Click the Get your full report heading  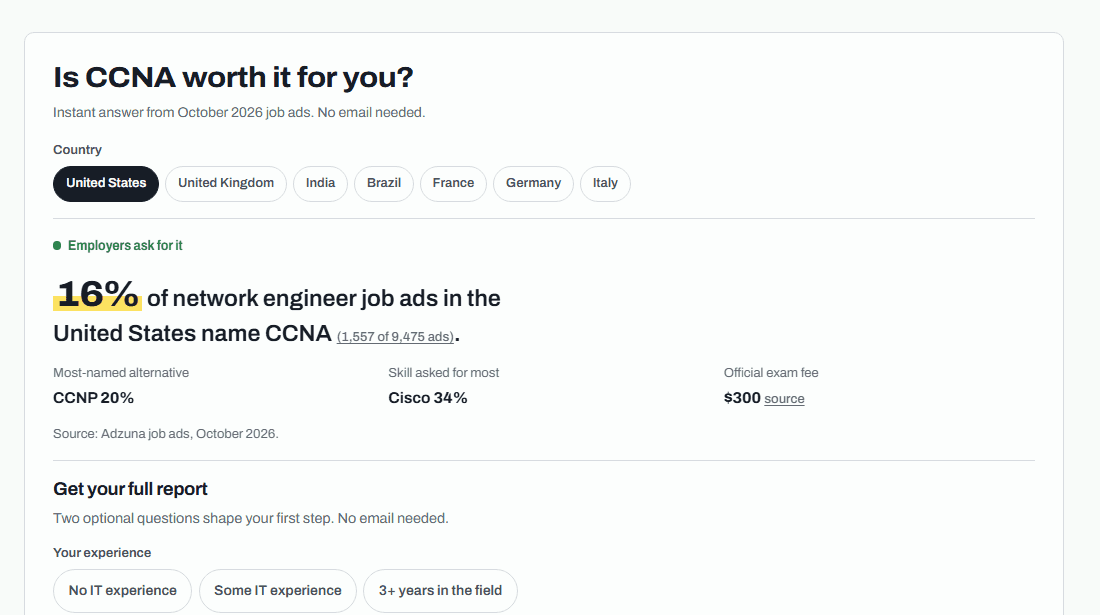[x=130, y=489]
